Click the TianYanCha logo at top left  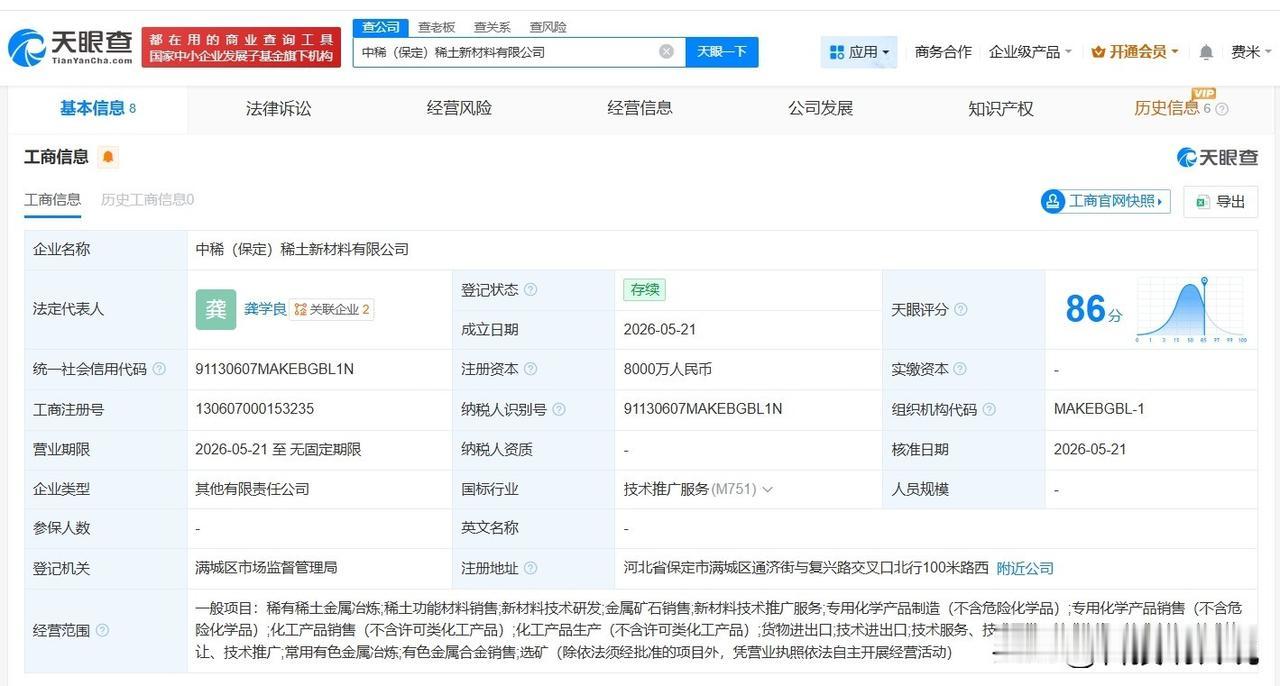(x=71, y=47)
